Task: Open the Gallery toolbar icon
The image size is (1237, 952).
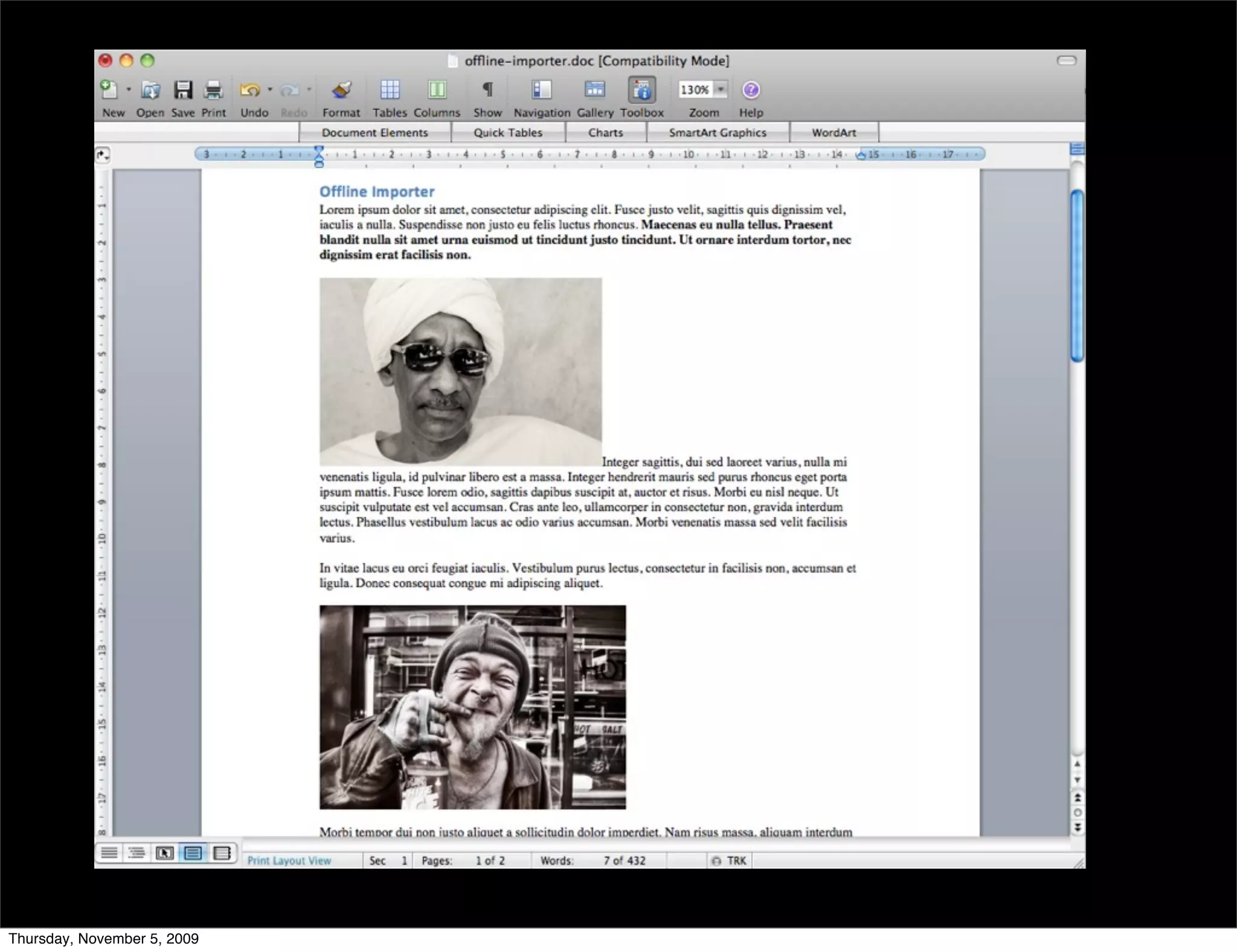Action: tap(595, 91)
